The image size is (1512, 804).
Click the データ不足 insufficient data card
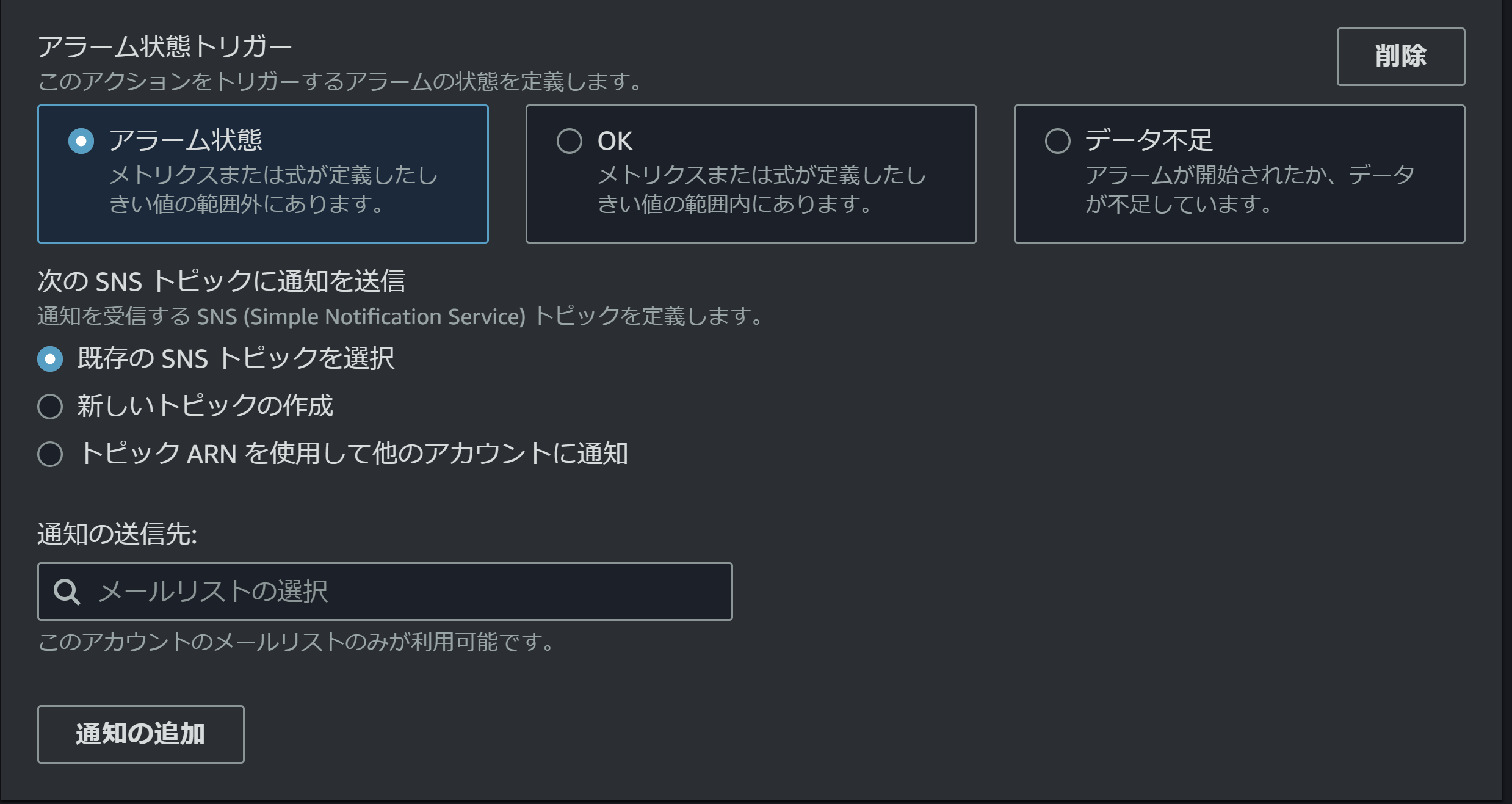point(1239,173)
